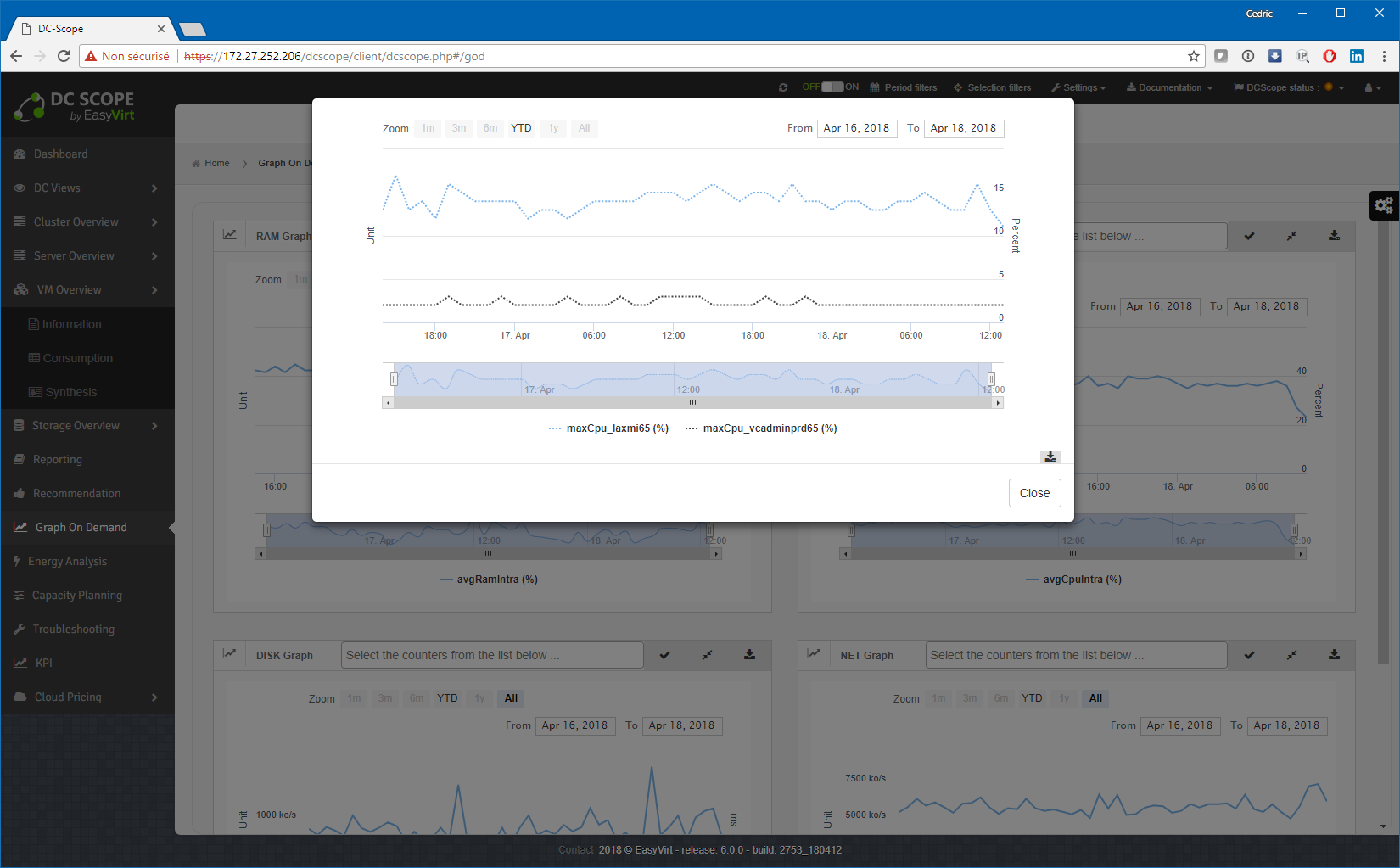Reload the browser page
The image size is (1400, 868).
[64, 56]
